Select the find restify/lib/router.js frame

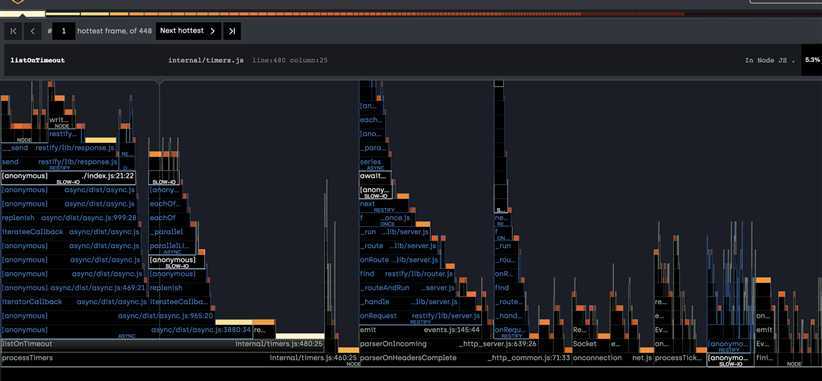[x=407, y=274]
